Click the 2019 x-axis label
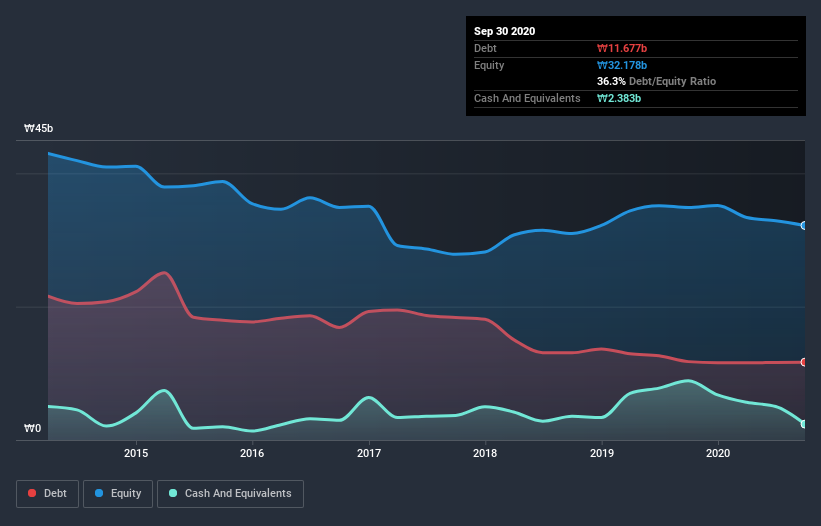Image resolution: width=821 pixels, height=526 pixels. (x=602, y=453)
